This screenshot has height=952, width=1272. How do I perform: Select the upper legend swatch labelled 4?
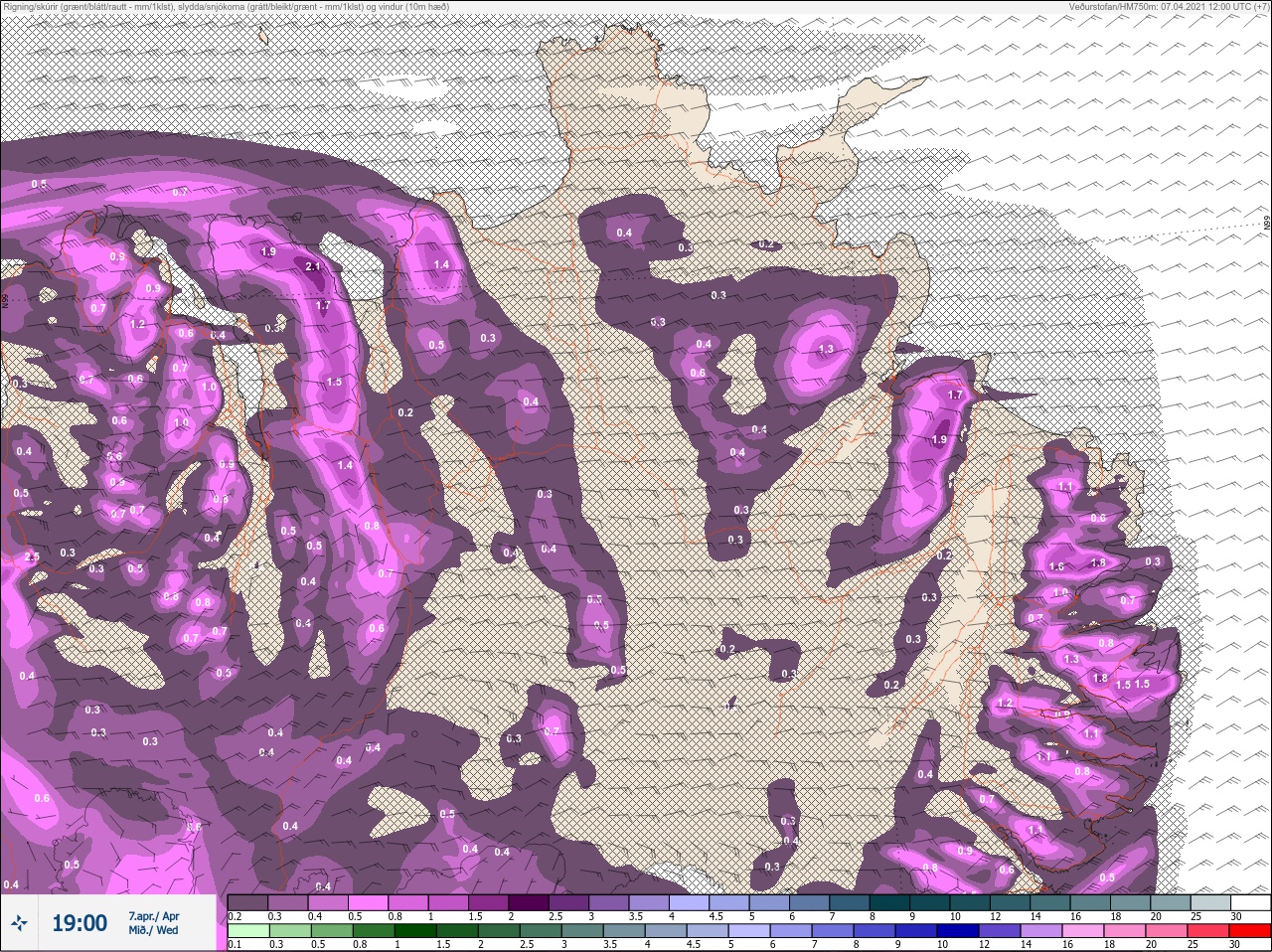(x=689, y=902)
